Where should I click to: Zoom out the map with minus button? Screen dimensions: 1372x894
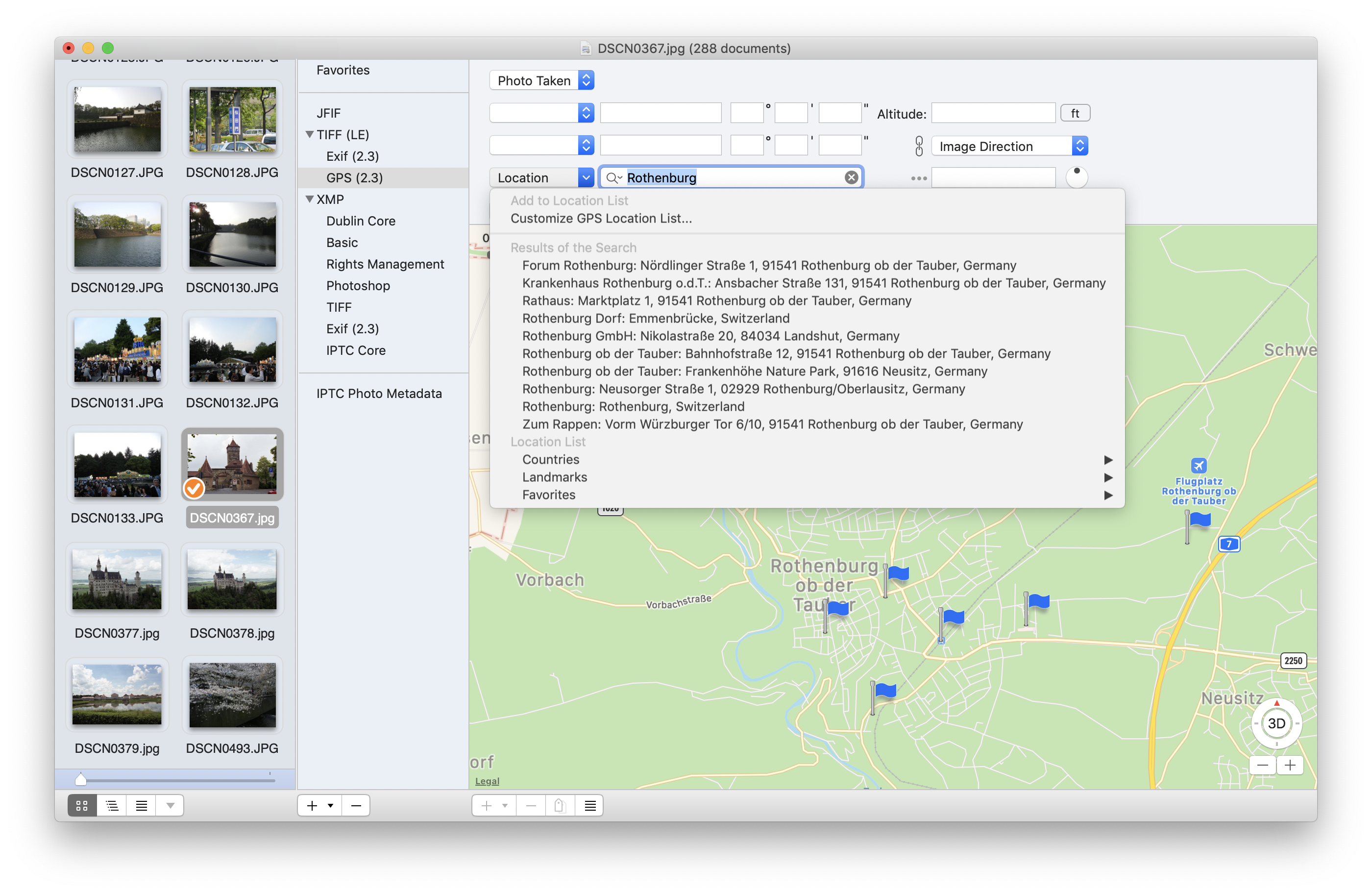[1262, 766]
